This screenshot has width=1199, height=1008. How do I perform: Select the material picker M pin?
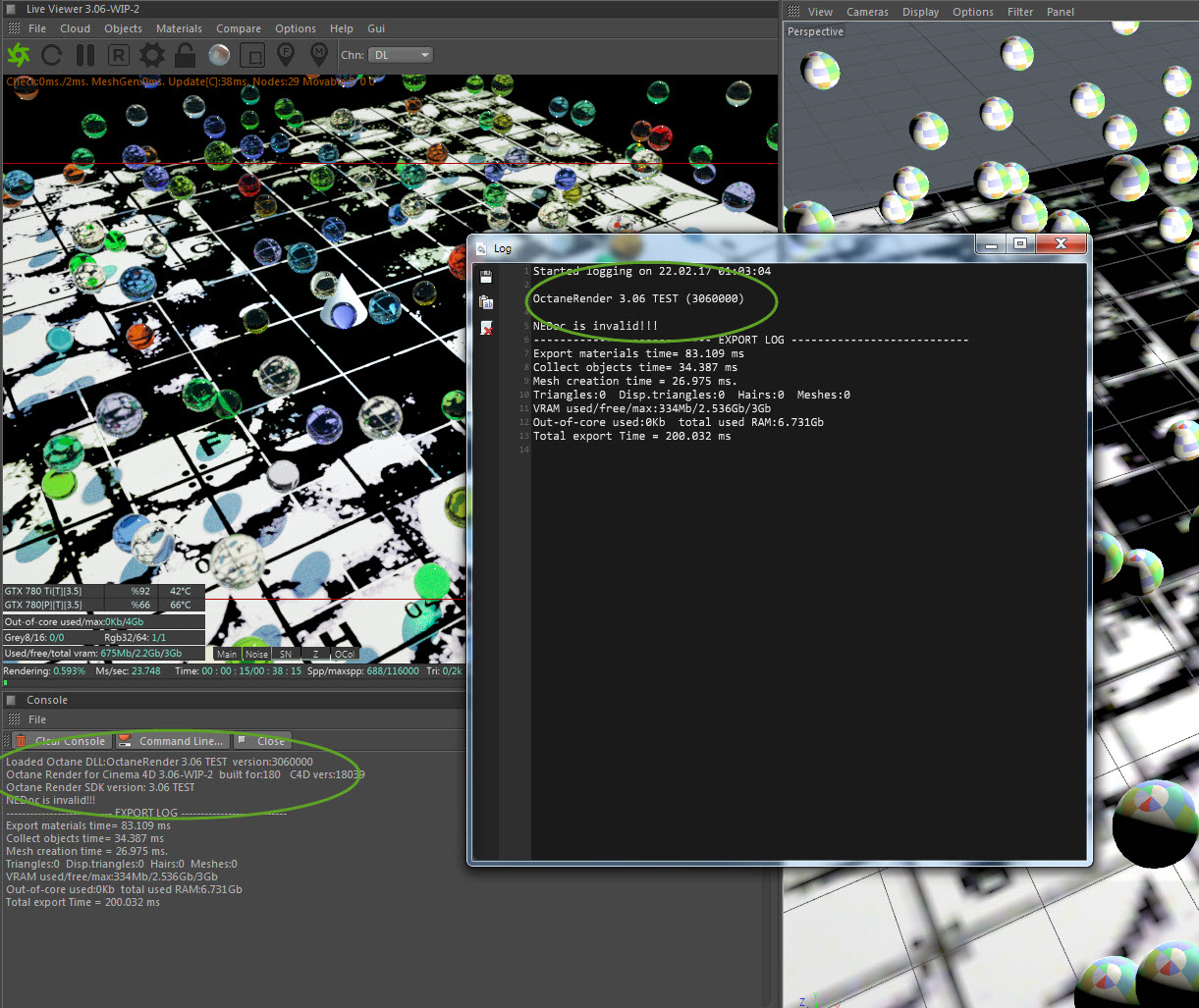pyautogui.click(x=319, y=55)
